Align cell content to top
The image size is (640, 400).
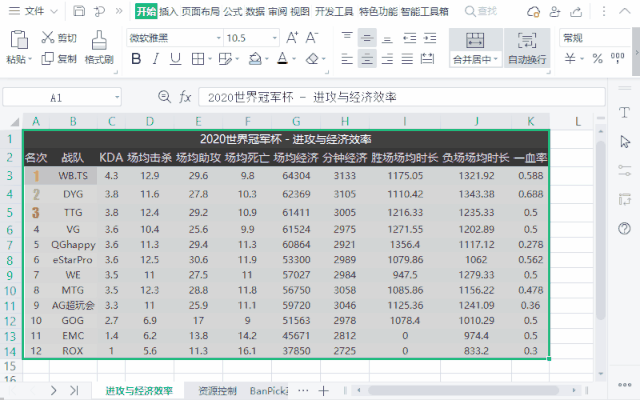[x=347, y=37]
